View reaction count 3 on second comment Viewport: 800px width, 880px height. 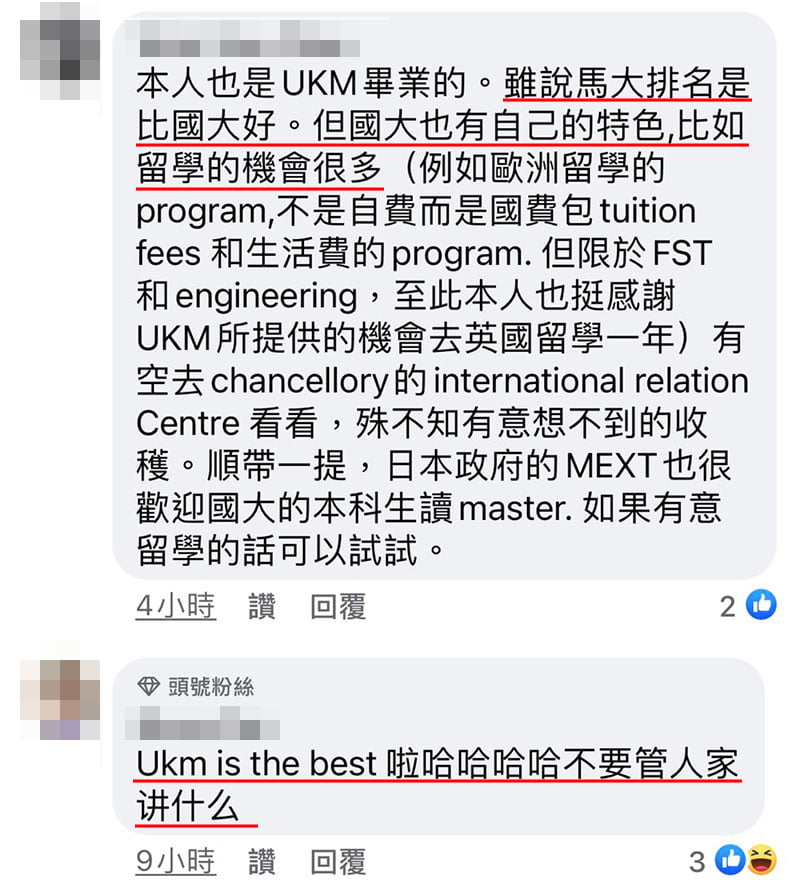coord(697,861)
